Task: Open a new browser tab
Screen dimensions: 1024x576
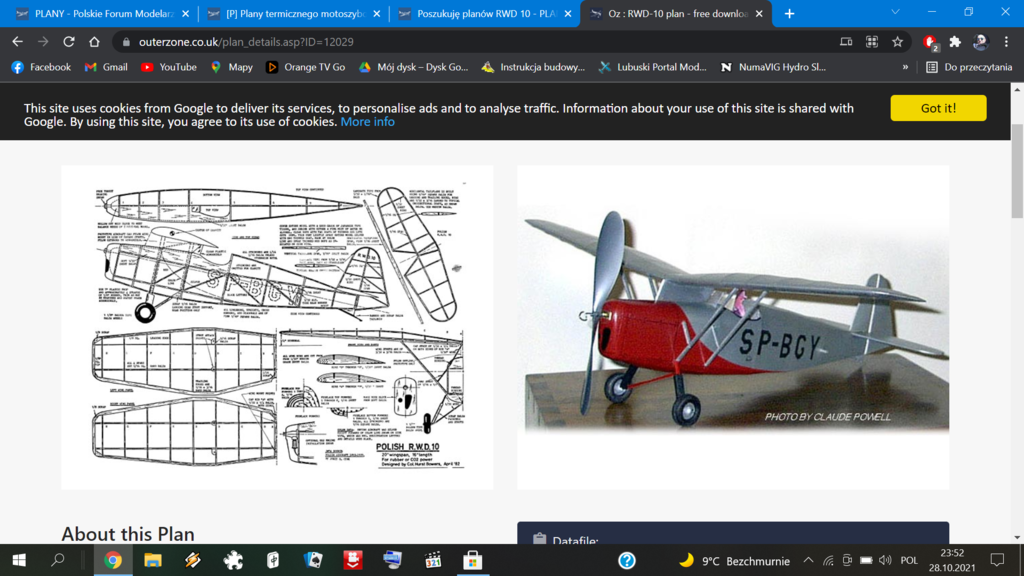Action: 789,14
